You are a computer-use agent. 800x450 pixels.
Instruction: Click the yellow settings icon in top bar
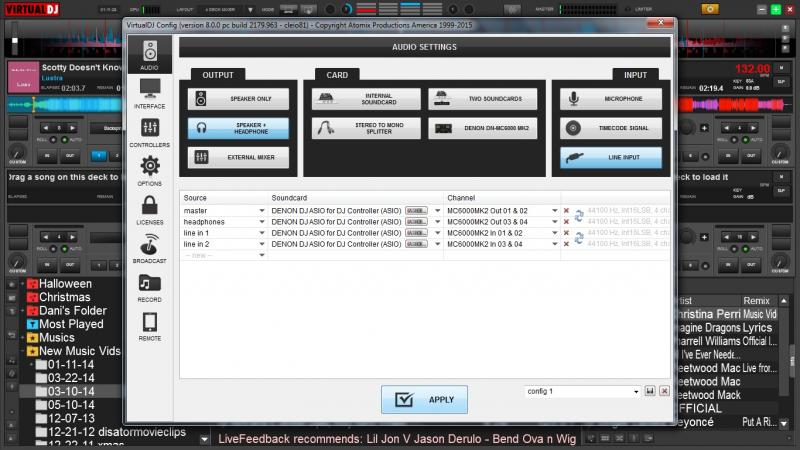(x=710, y=9)
